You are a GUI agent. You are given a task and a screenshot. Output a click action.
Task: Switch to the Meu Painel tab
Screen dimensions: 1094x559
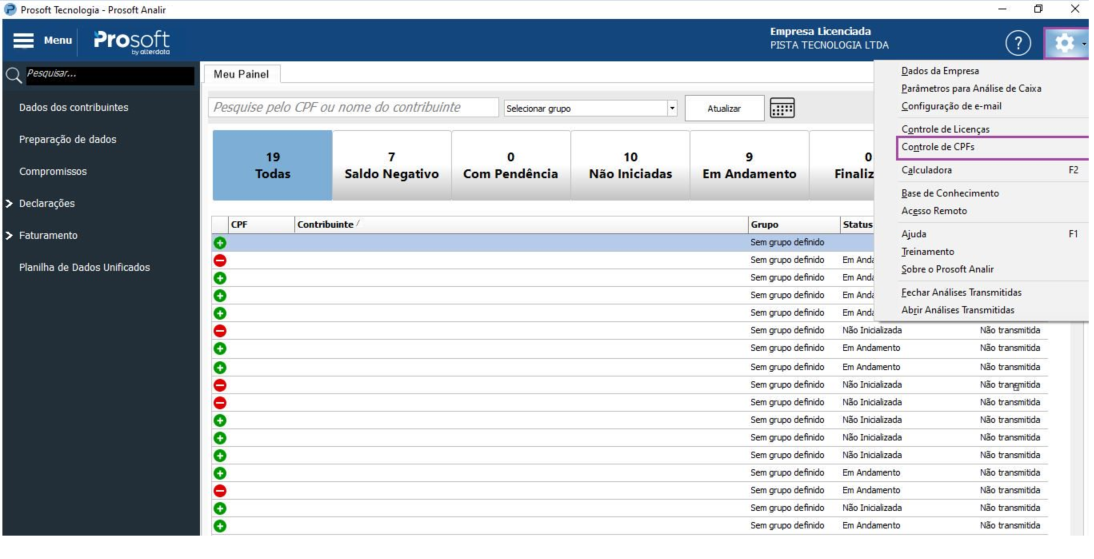pos(241,74)
